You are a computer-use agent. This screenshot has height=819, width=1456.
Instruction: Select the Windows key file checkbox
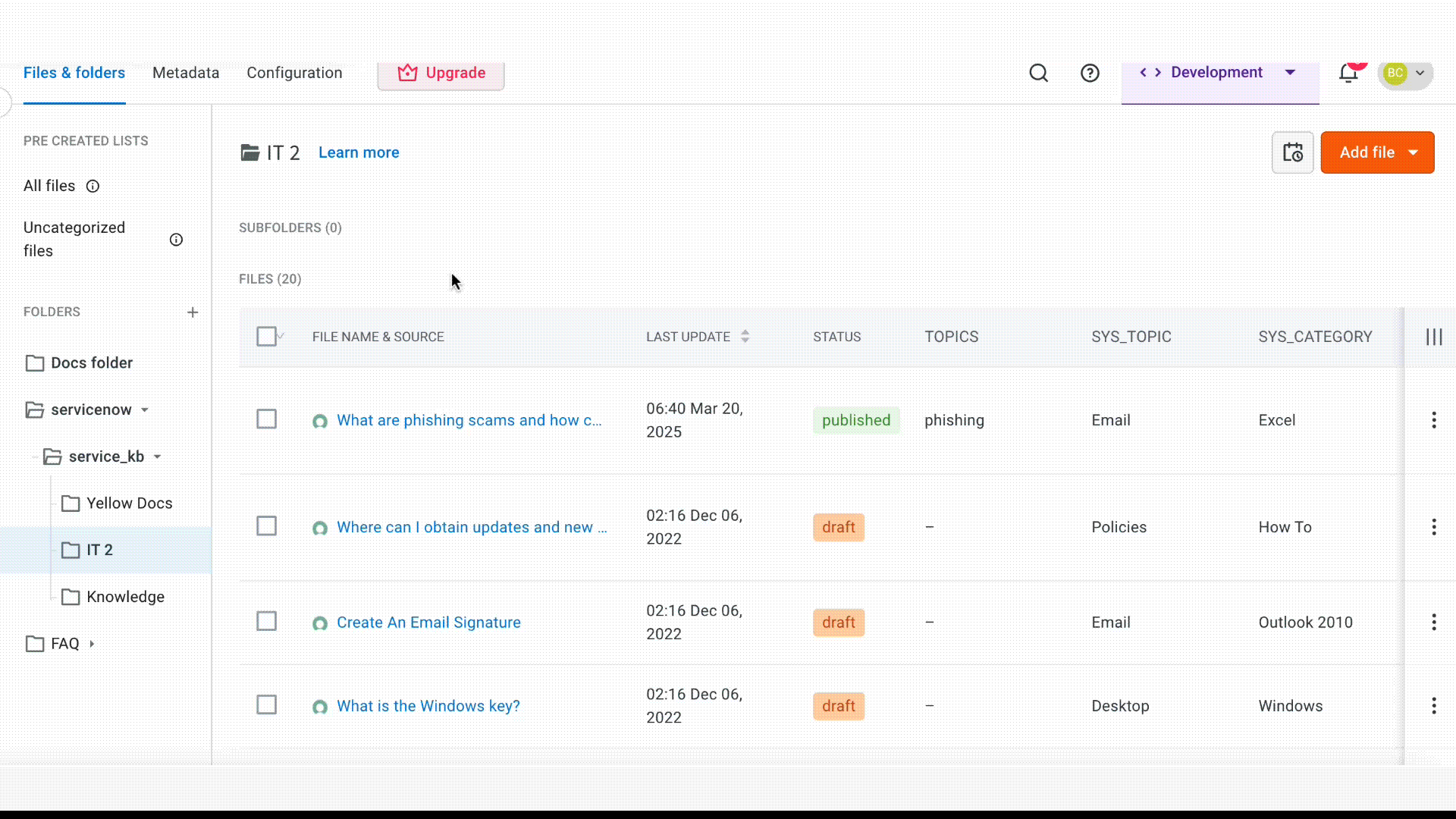point(266,705)
